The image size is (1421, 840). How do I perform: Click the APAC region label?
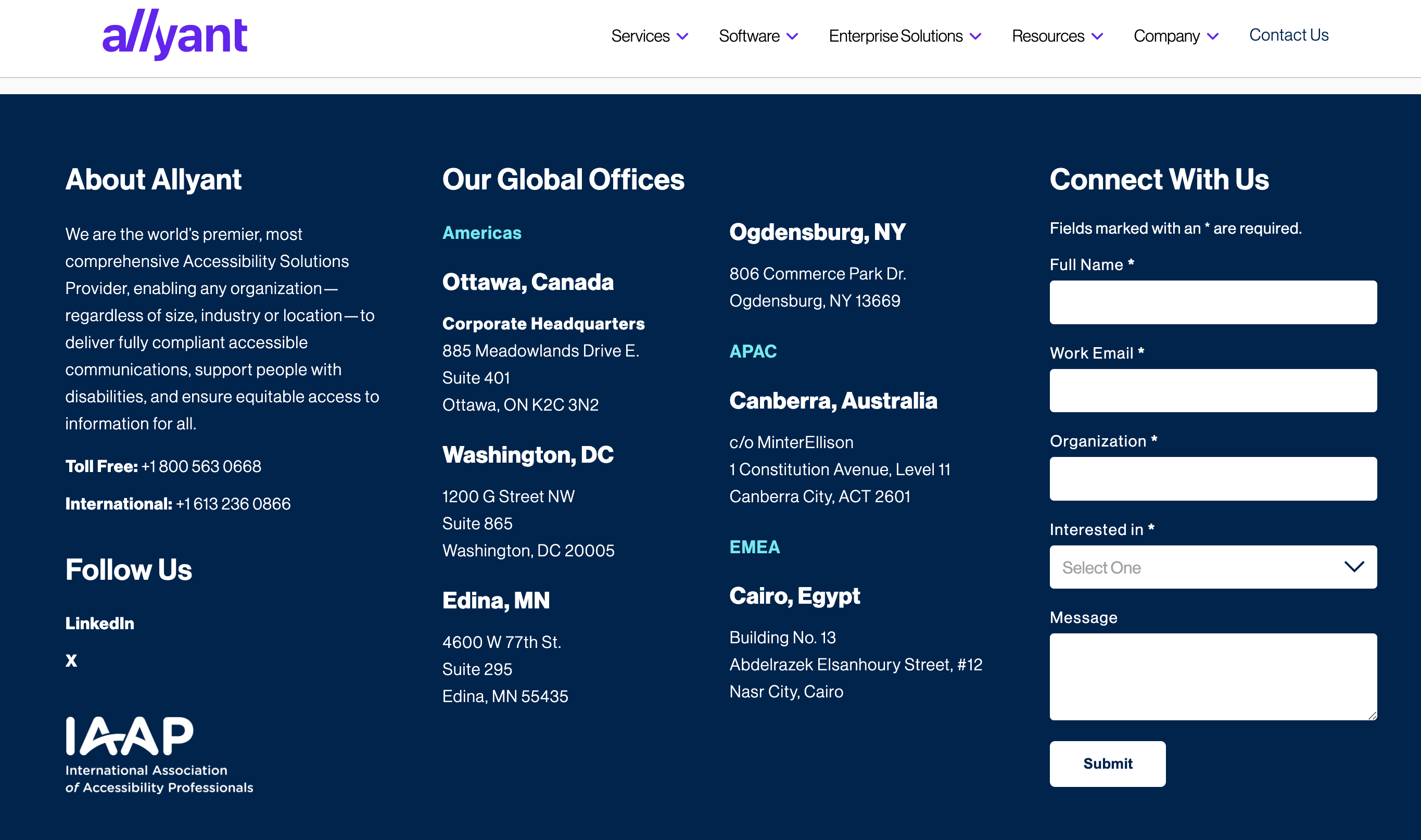click(753, 351)
